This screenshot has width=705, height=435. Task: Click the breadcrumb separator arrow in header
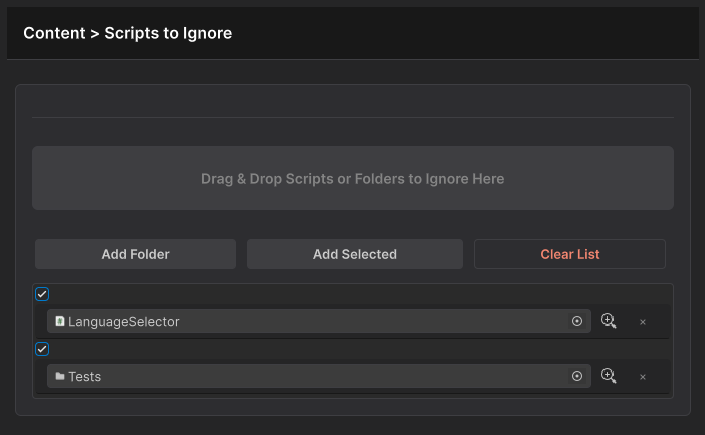tap(95, 33)
